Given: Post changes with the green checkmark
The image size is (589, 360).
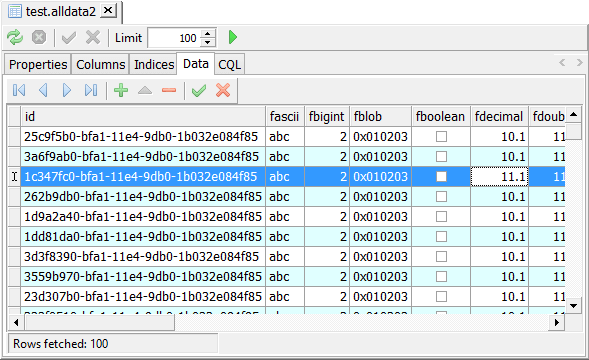Looking at the screenshot, I should 199,90.
